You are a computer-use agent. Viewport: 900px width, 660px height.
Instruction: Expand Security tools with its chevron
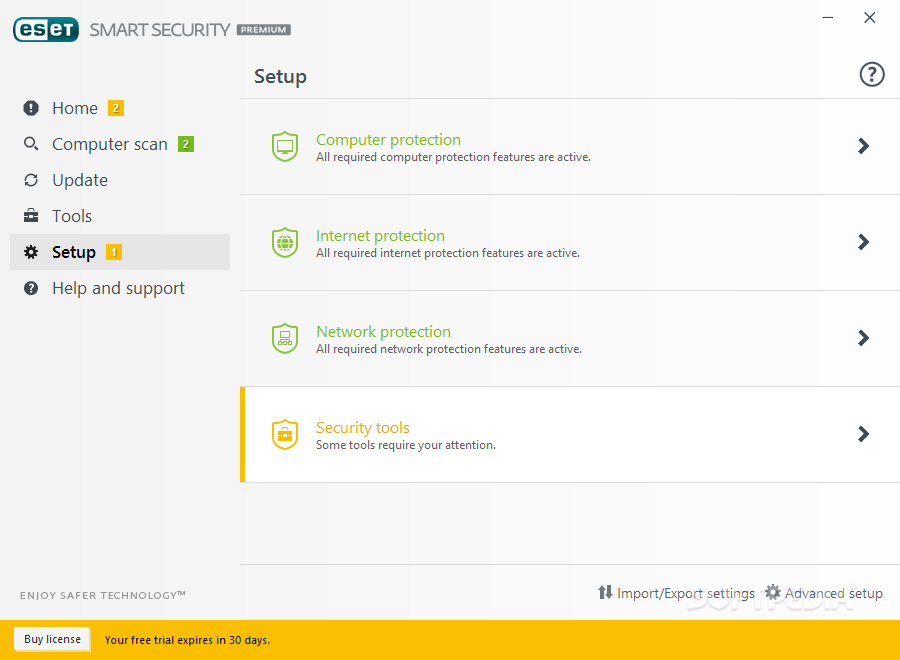[x=863, y=434]
